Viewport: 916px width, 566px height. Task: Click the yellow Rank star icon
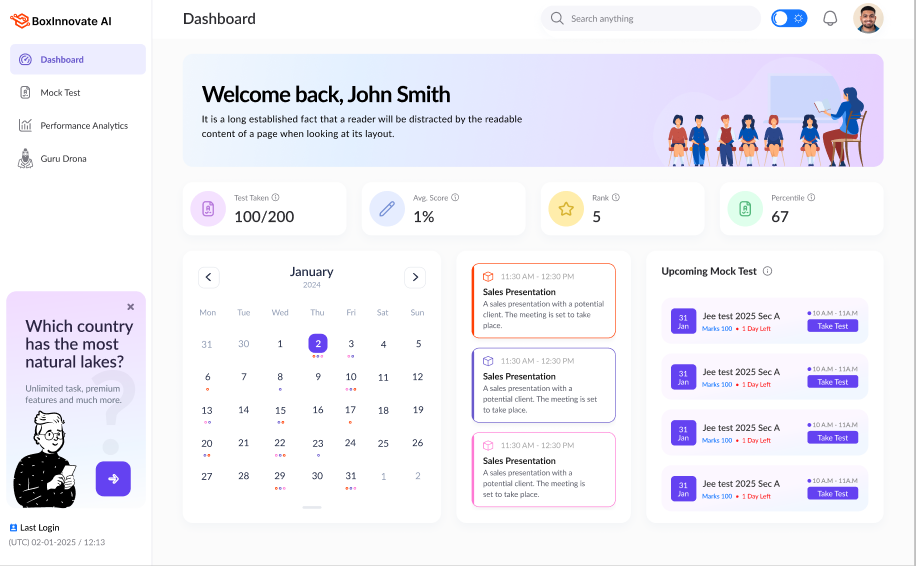click(x=566, y=209)
